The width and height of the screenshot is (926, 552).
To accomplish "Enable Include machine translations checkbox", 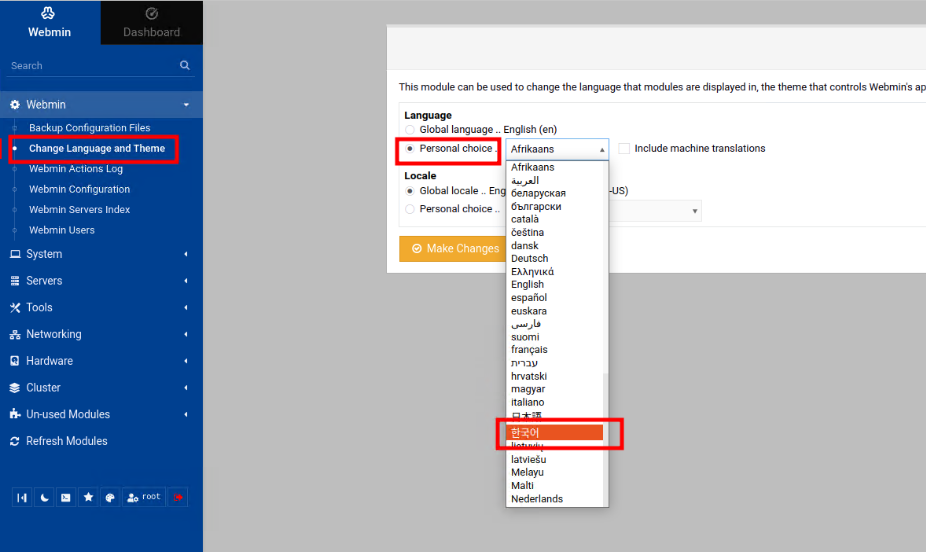I will pos(624,149).
